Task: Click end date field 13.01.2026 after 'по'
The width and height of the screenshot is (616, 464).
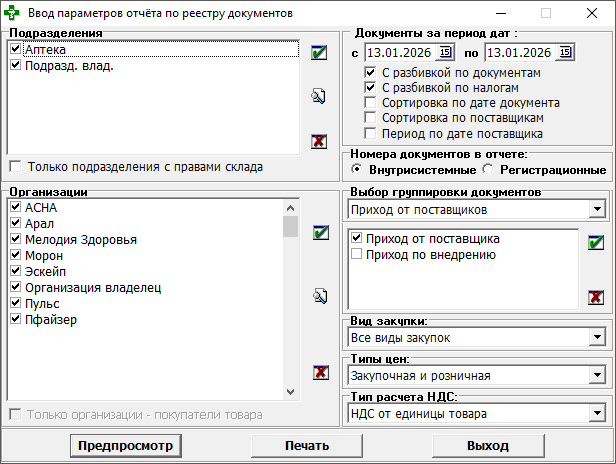Action: [521, 53]
